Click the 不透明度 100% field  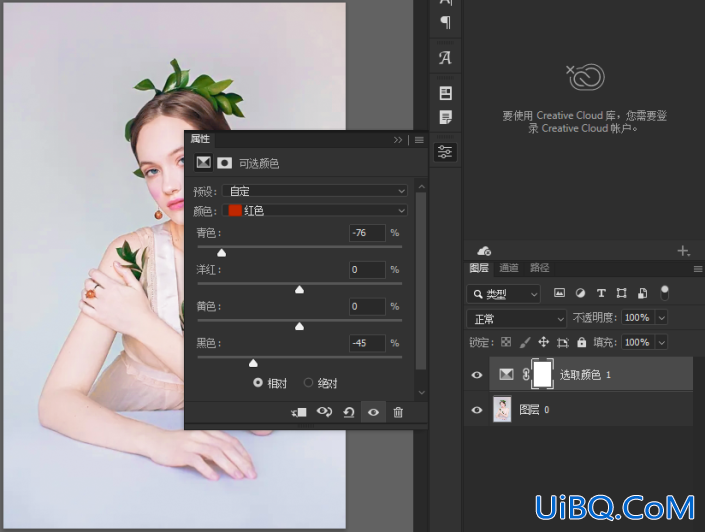(x=638, y=317)
